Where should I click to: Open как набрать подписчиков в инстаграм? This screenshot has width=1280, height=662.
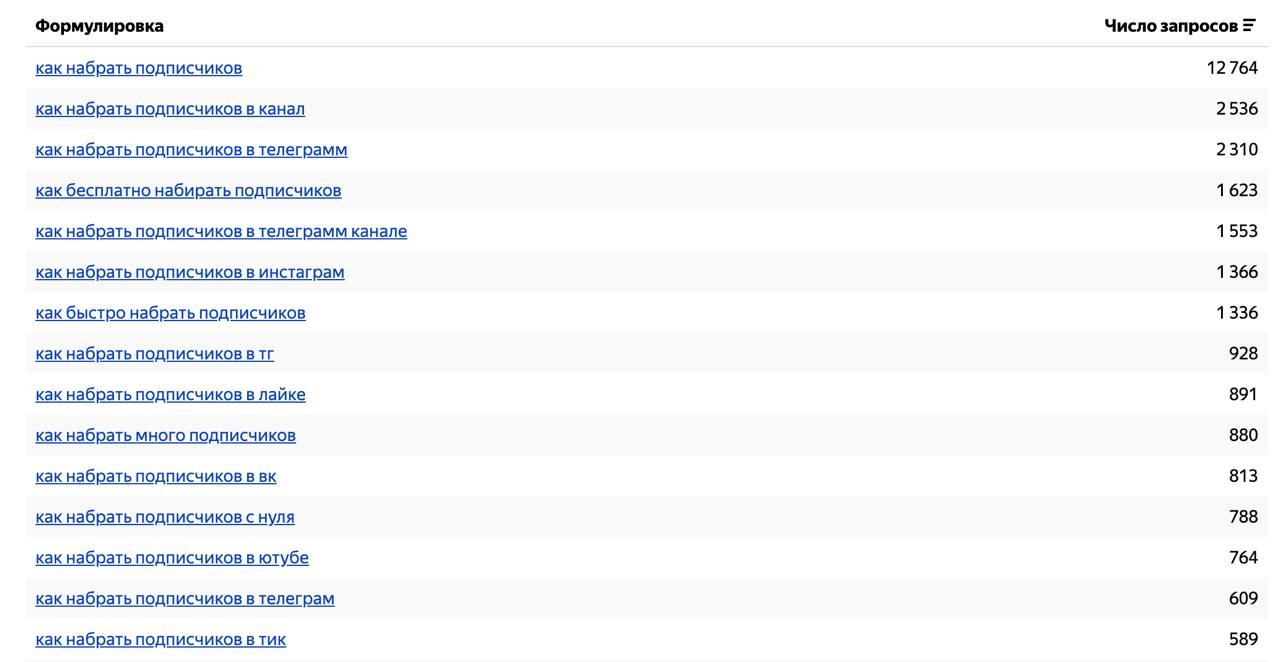[190, 272]
